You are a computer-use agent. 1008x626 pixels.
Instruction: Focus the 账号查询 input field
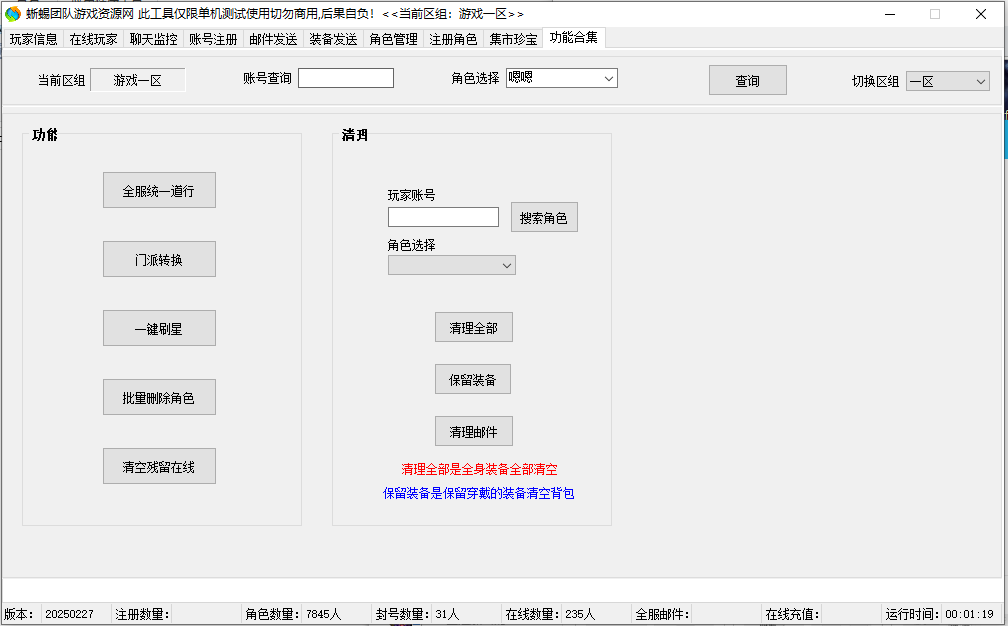pos(345,78)
